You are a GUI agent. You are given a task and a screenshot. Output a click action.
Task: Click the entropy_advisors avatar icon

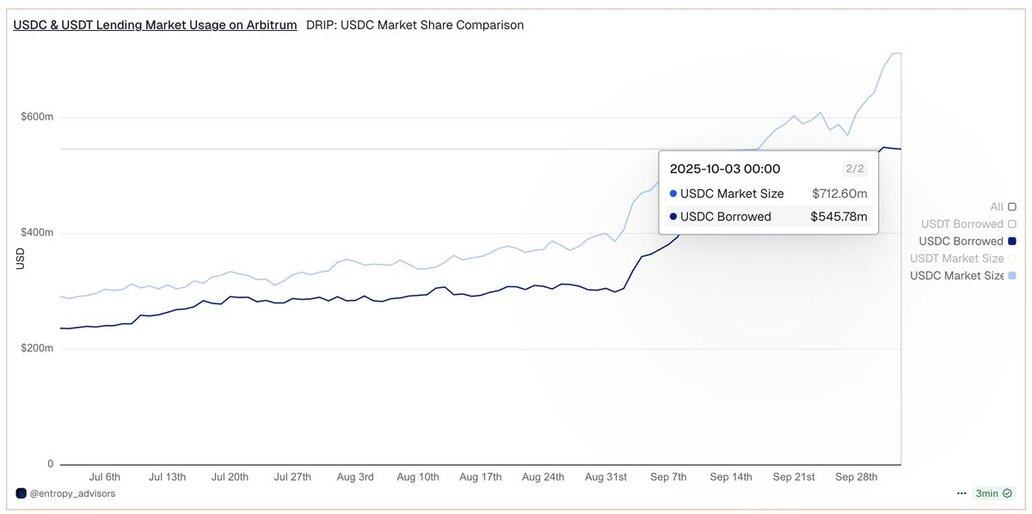click(21, 493)
